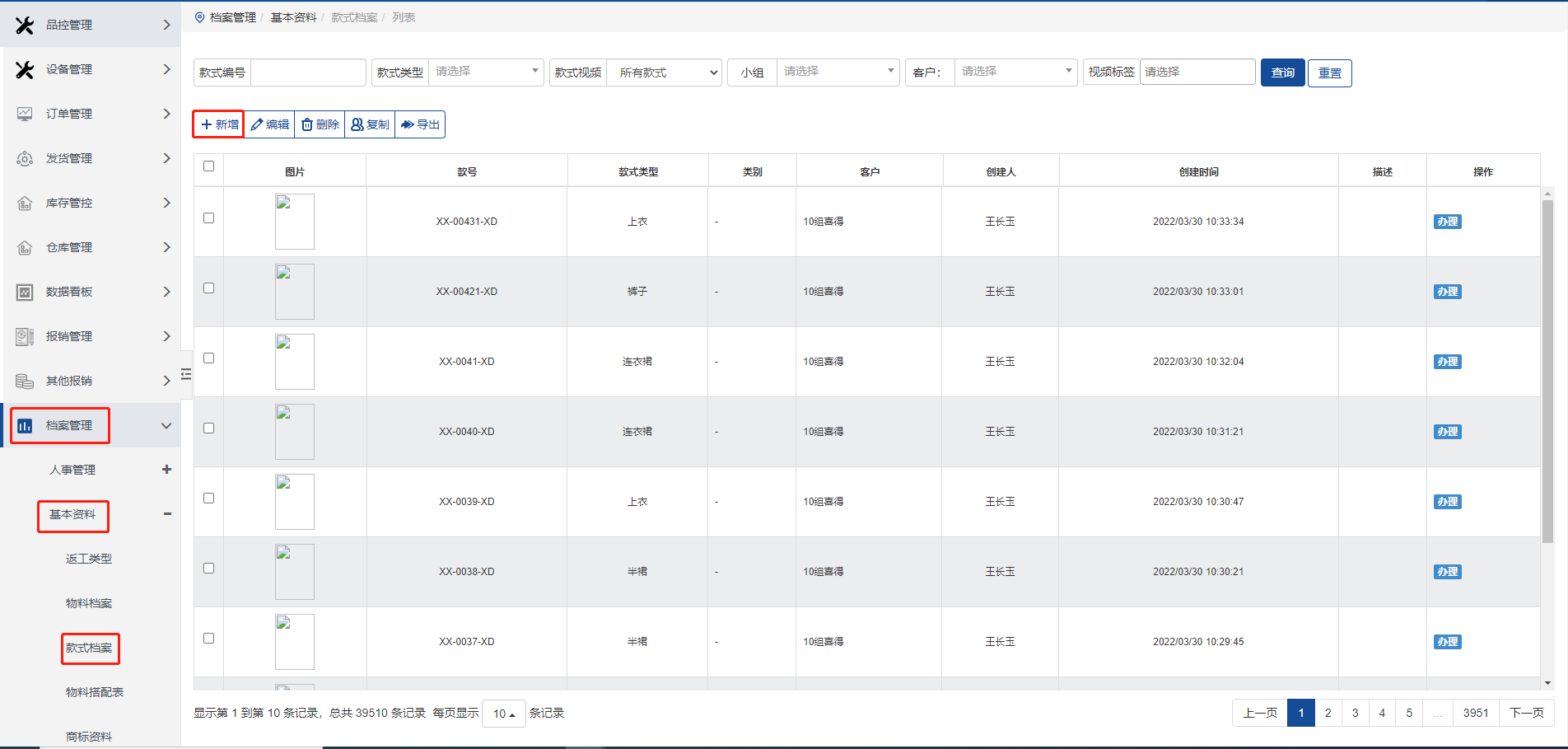Image resolution: width=1568 pixels, height=749 pixels.
Task: Open the 款式视频 所有款式 dropdown
Action: (664, 73)
